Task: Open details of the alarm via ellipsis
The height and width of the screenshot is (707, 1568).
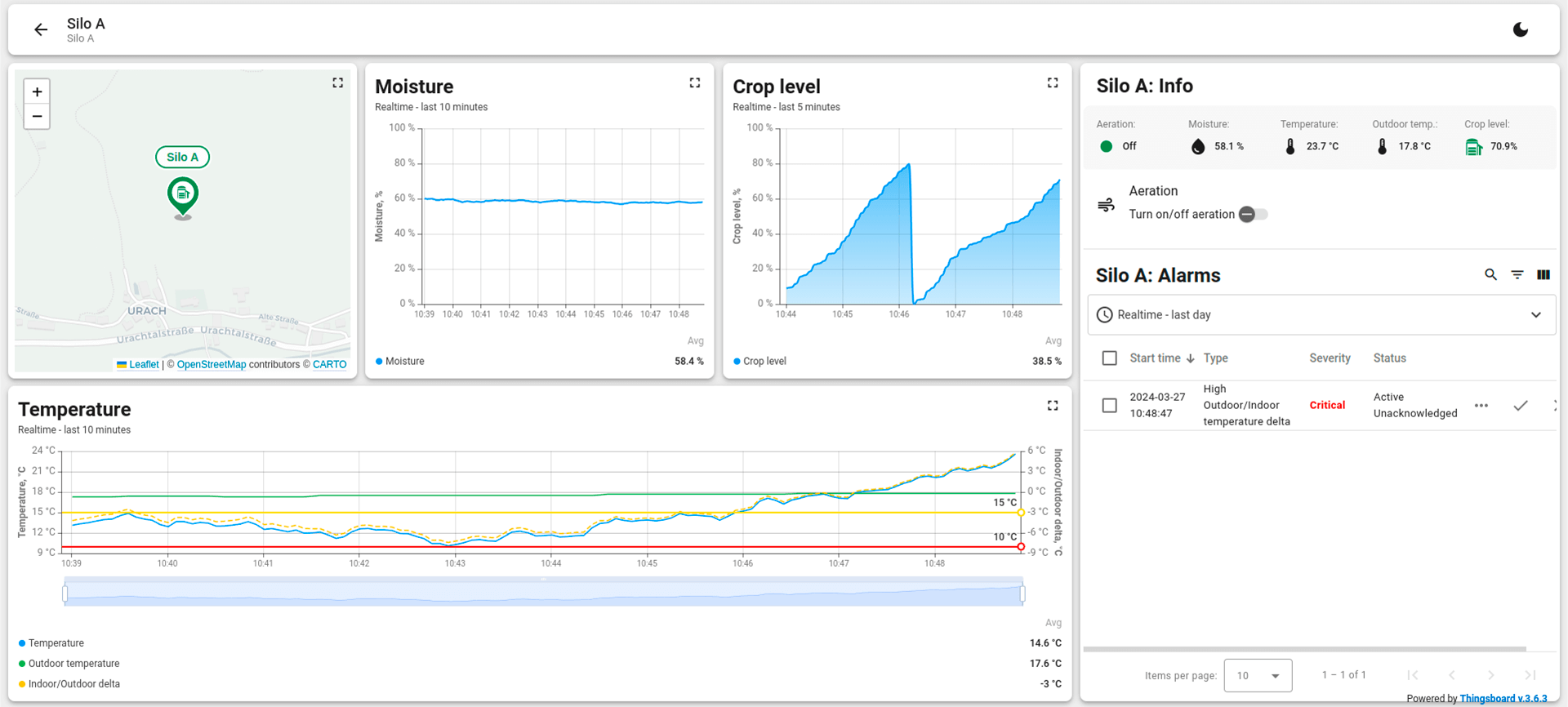Action: click(x=1481, y=406)
